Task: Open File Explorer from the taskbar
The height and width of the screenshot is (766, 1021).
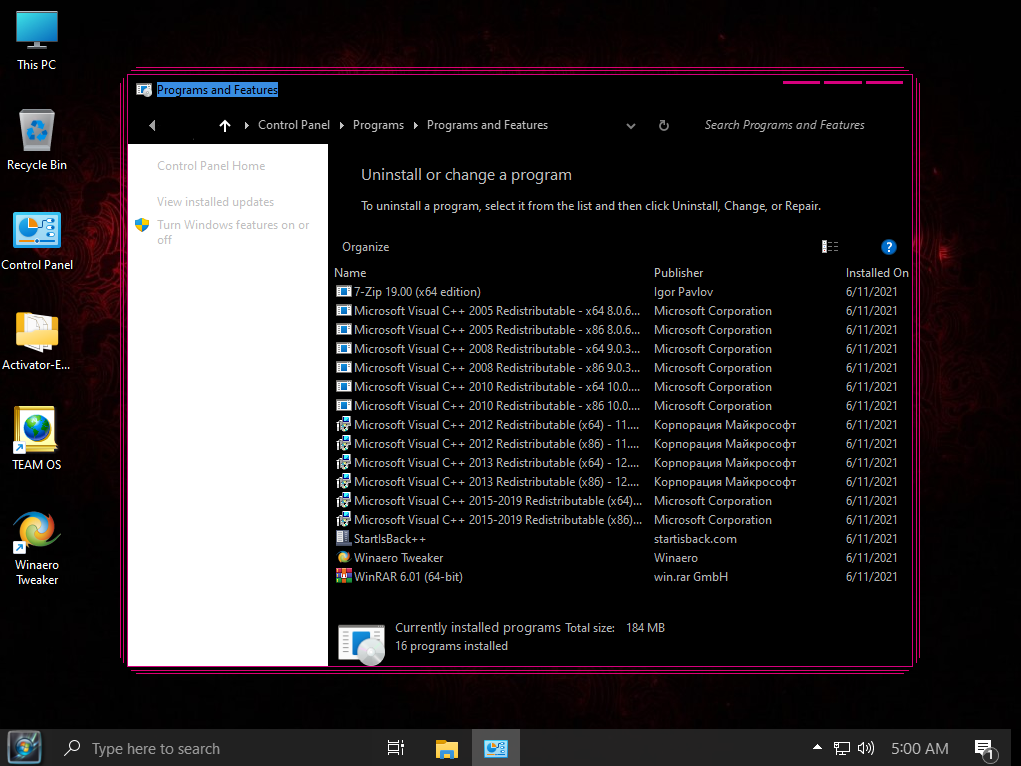Action: tap(447, 748)
